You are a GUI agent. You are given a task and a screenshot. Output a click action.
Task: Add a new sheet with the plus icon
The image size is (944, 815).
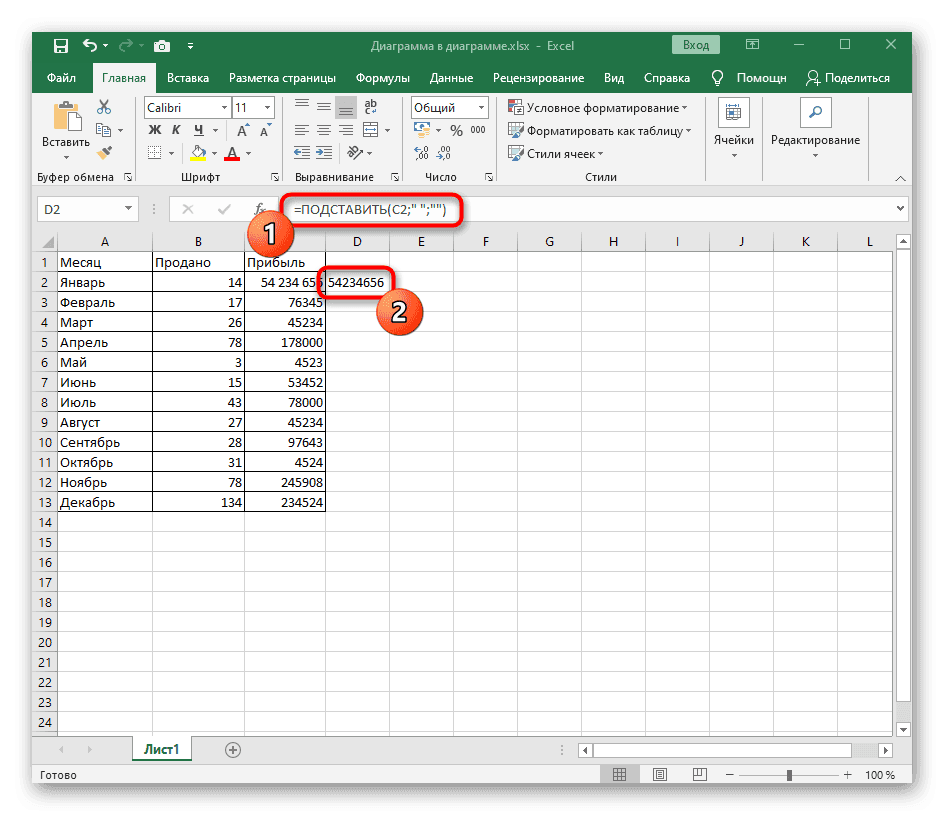[x=233, y=749]
